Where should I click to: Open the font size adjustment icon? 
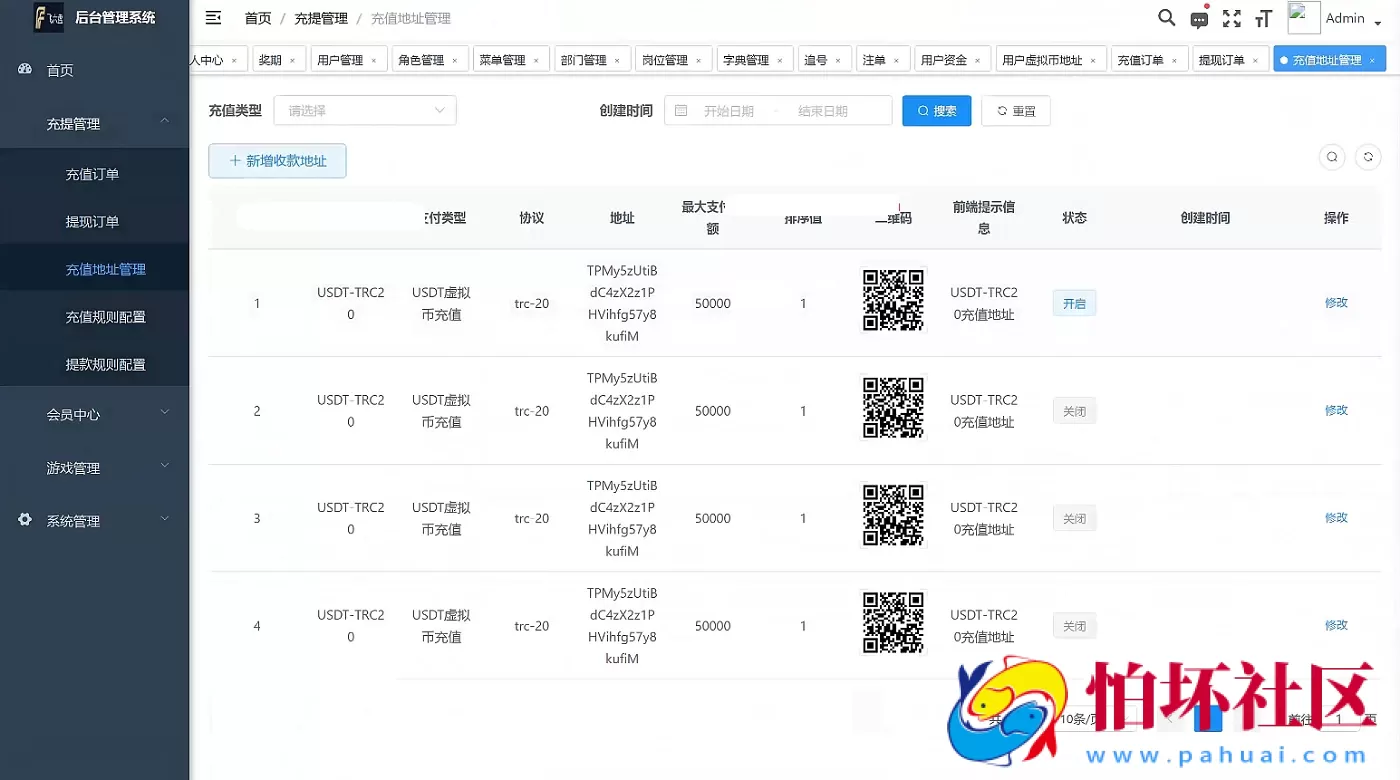pos(1263,17)
